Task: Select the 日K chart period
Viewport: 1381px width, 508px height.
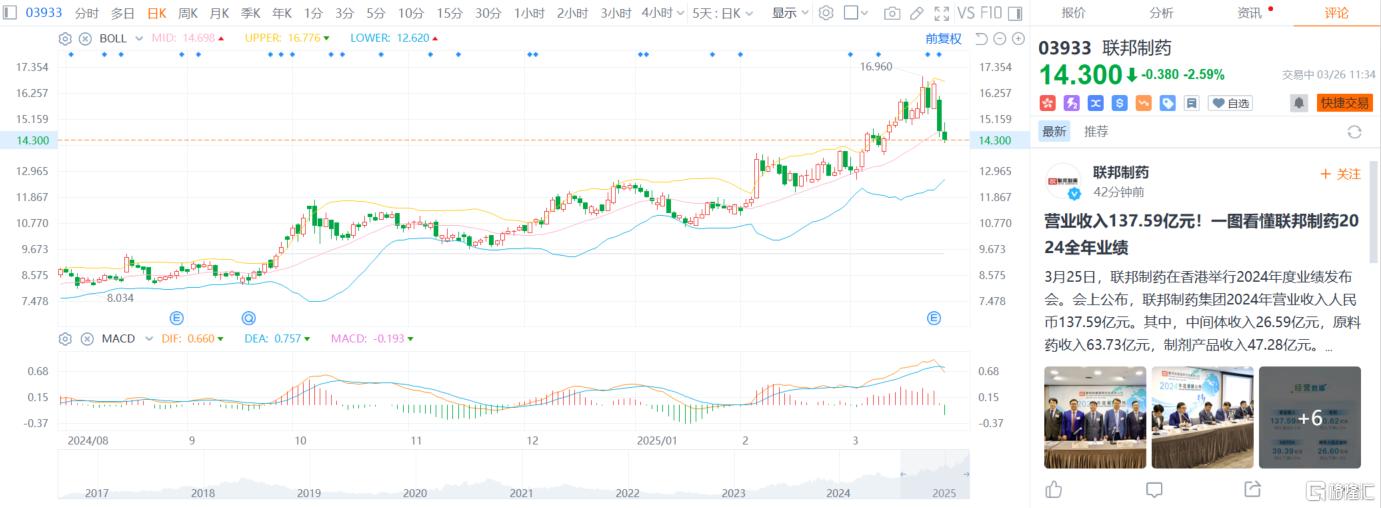Action: click(156, 13)
